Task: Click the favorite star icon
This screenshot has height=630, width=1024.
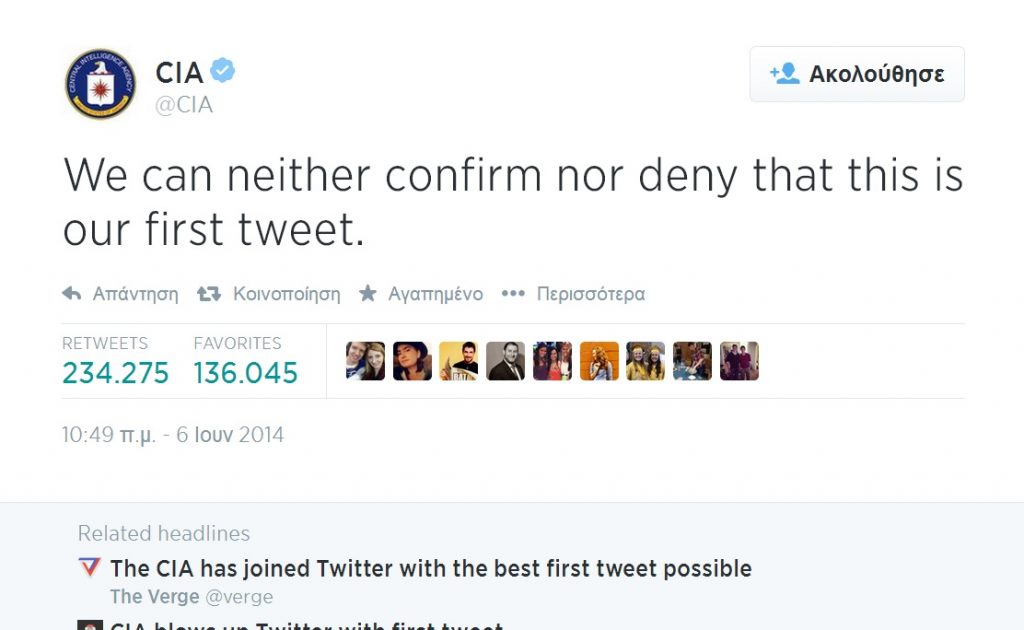Action: [x=368, y=294]
